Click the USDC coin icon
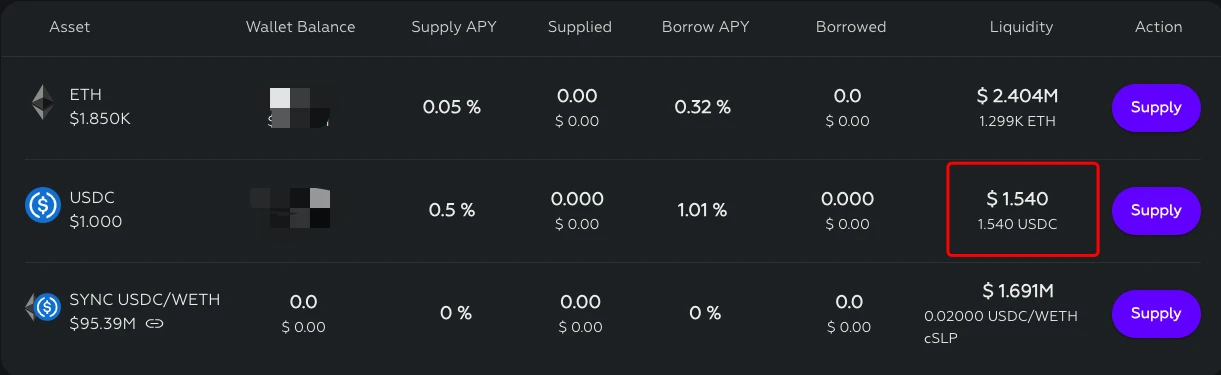 click(x=43, y=205)
